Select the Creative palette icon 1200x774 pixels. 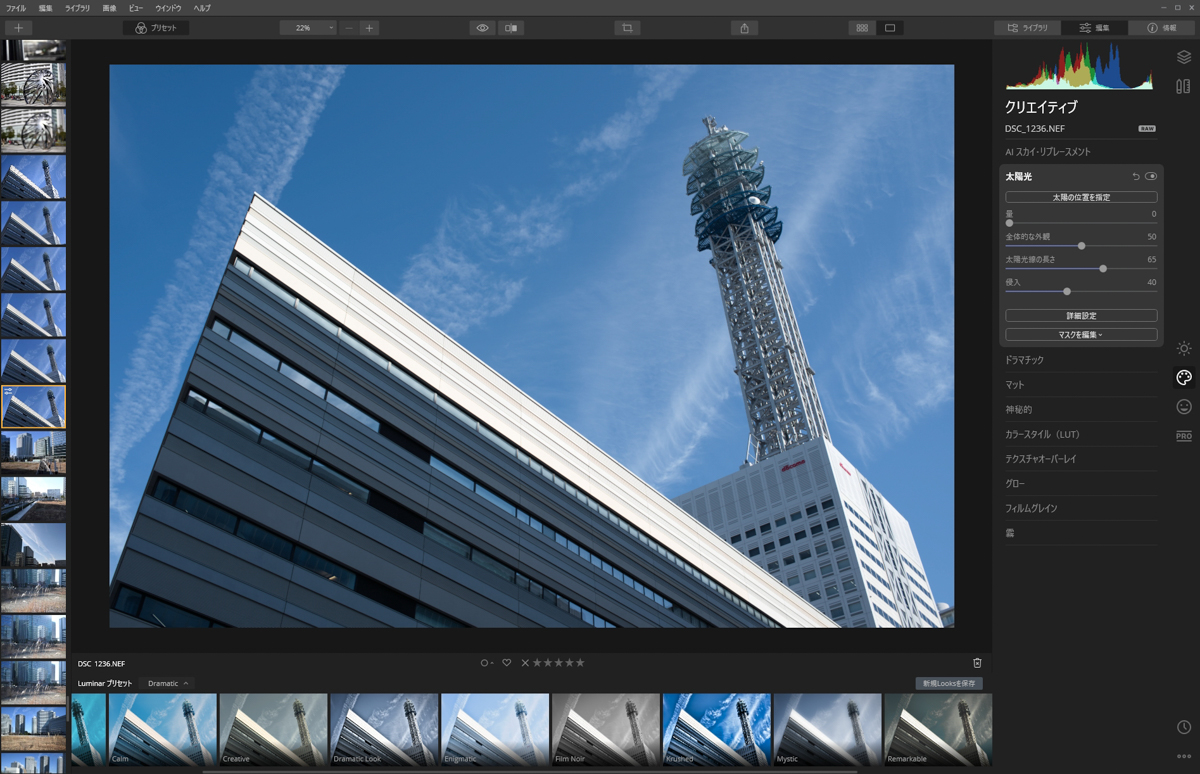tap(1184, 378)
